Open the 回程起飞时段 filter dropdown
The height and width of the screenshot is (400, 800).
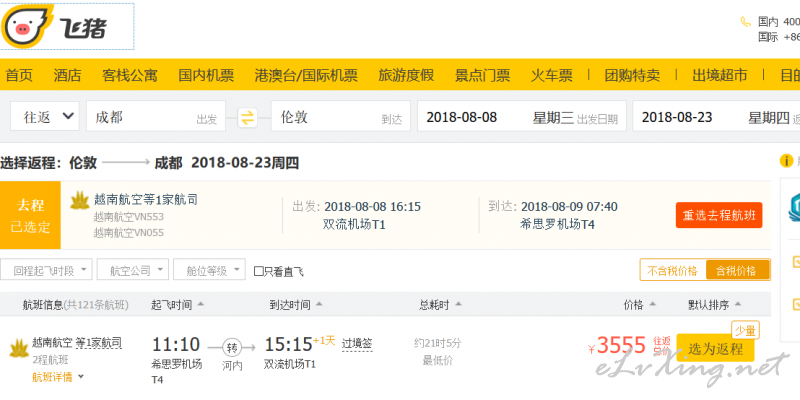46,270
